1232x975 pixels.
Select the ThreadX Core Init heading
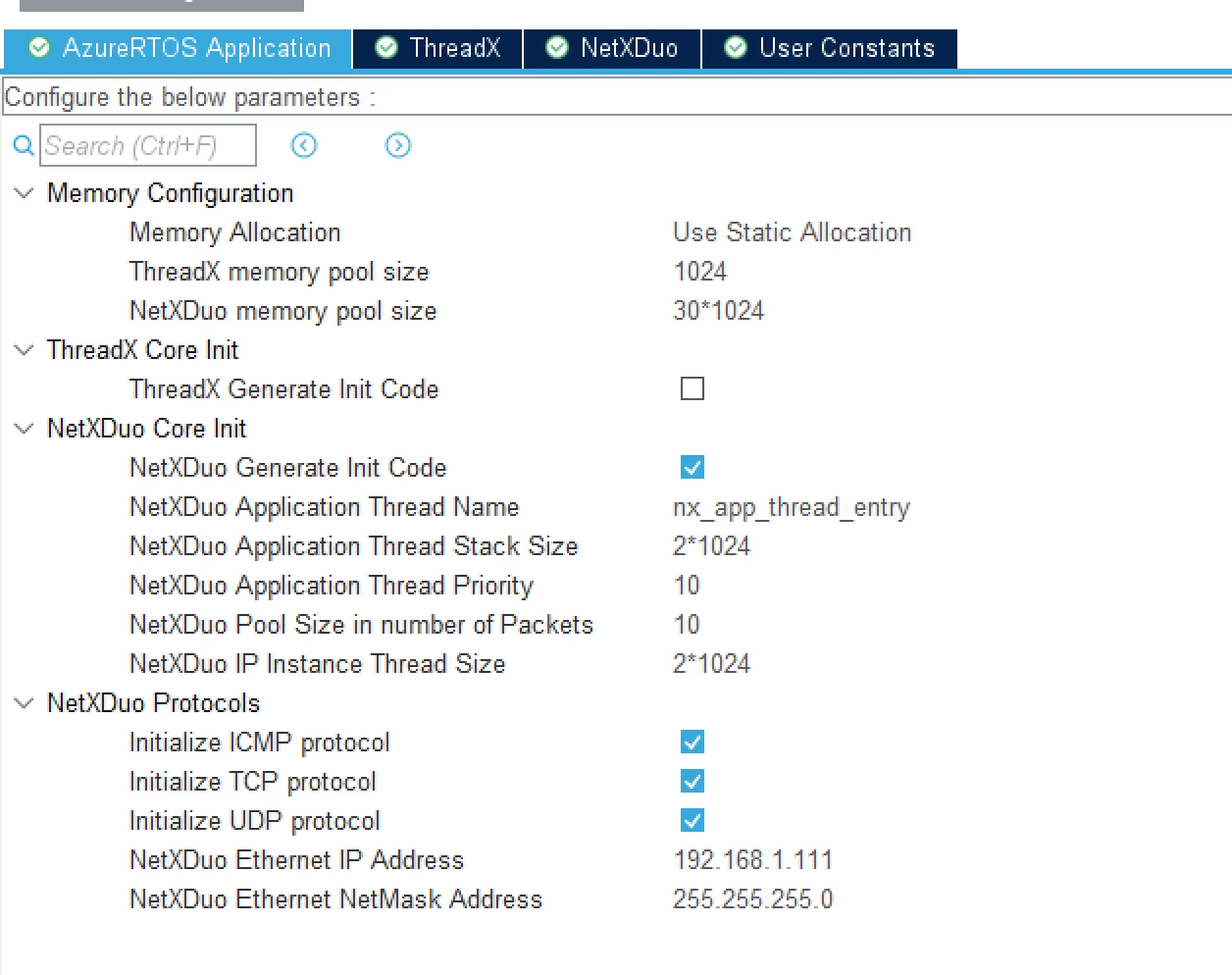pos(143,350)
